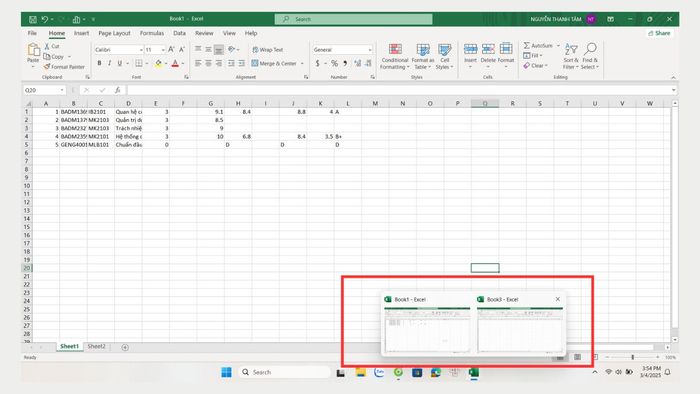The image size is (700, 394).
Task: Decrease decimal places
Action: [x=368, y=63]
